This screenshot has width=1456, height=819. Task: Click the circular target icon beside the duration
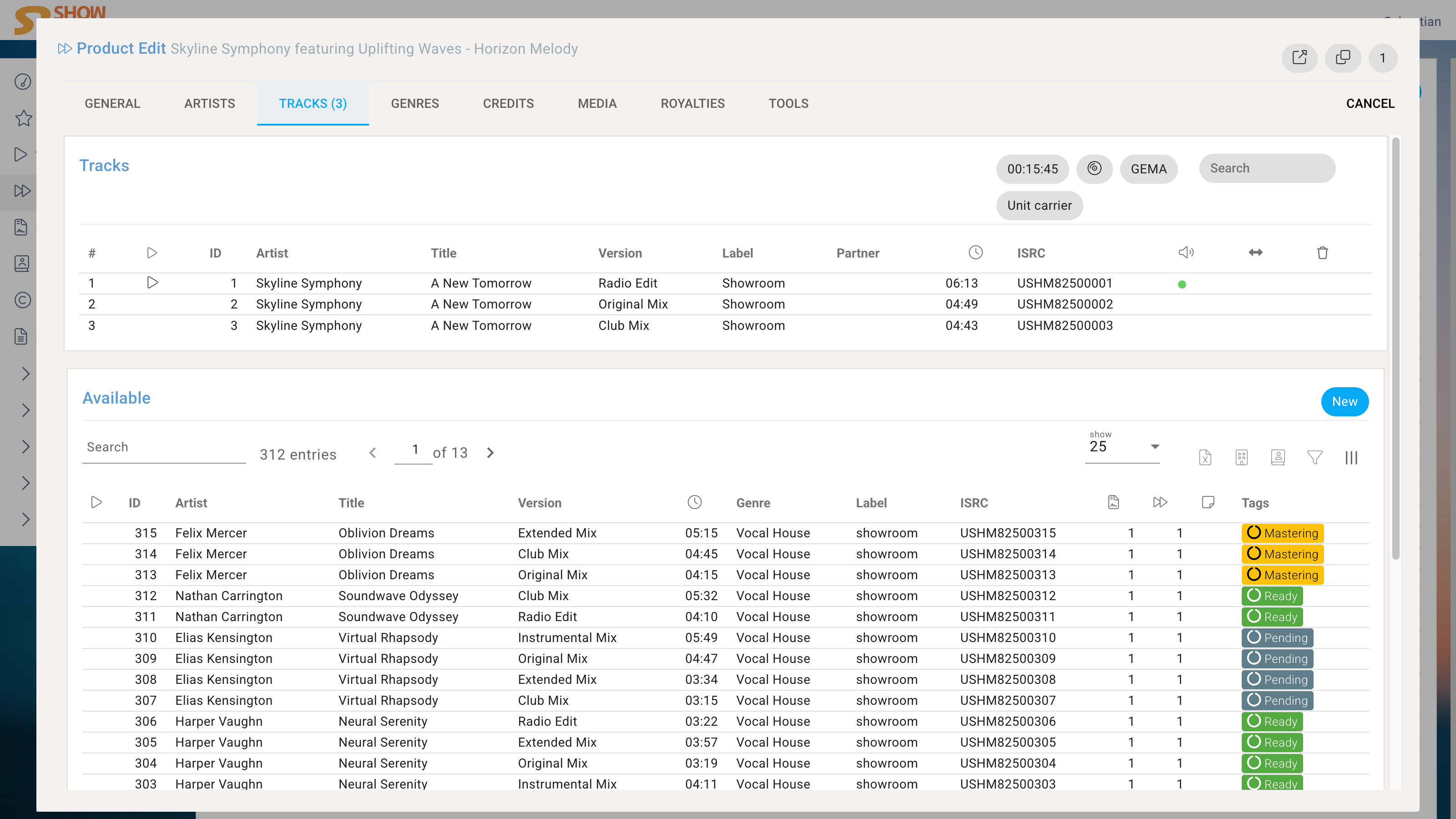point(1094,168)
